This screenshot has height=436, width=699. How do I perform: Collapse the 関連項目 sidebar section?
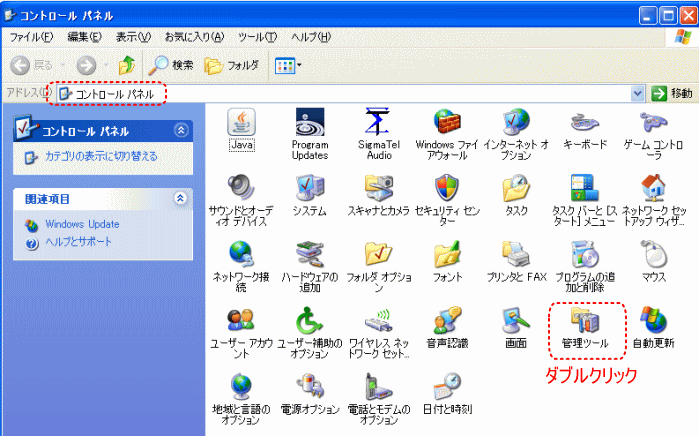(180, 199)
